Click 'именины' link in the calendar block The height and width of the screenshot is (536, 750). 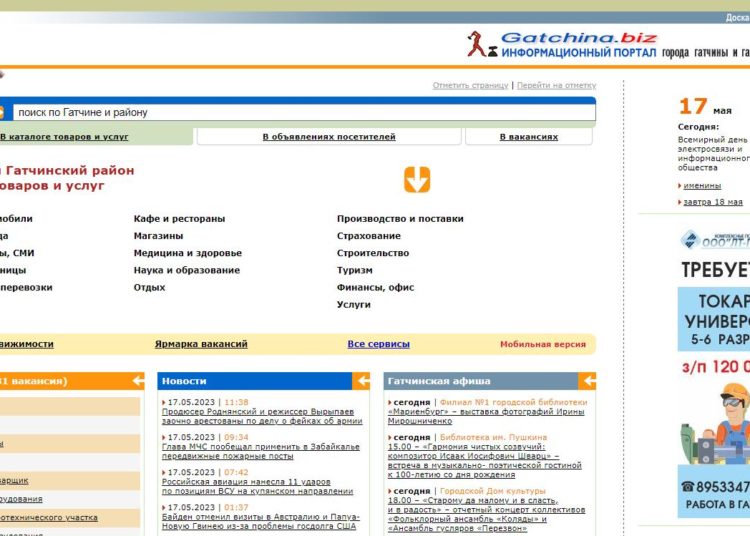coord(702,186)
